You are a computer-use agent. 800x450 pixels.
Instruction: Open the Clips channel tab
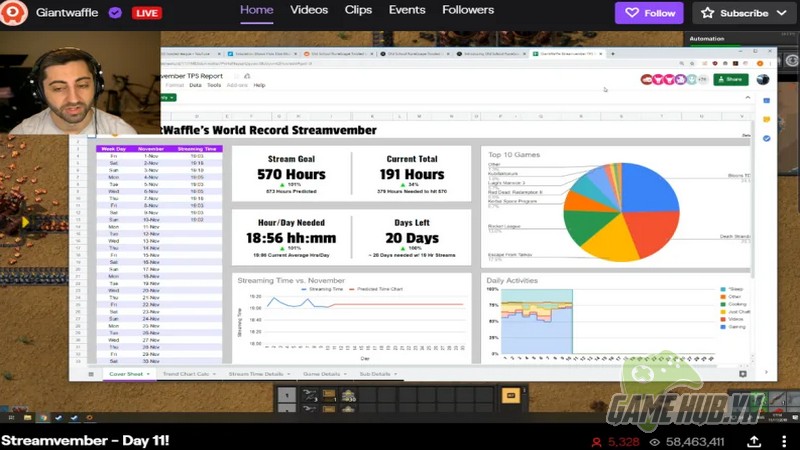[x=358, y=10]
